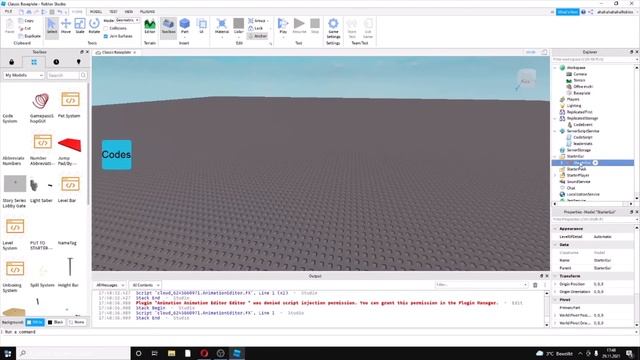Open the Terrain Editor

(x=150, y=27)
